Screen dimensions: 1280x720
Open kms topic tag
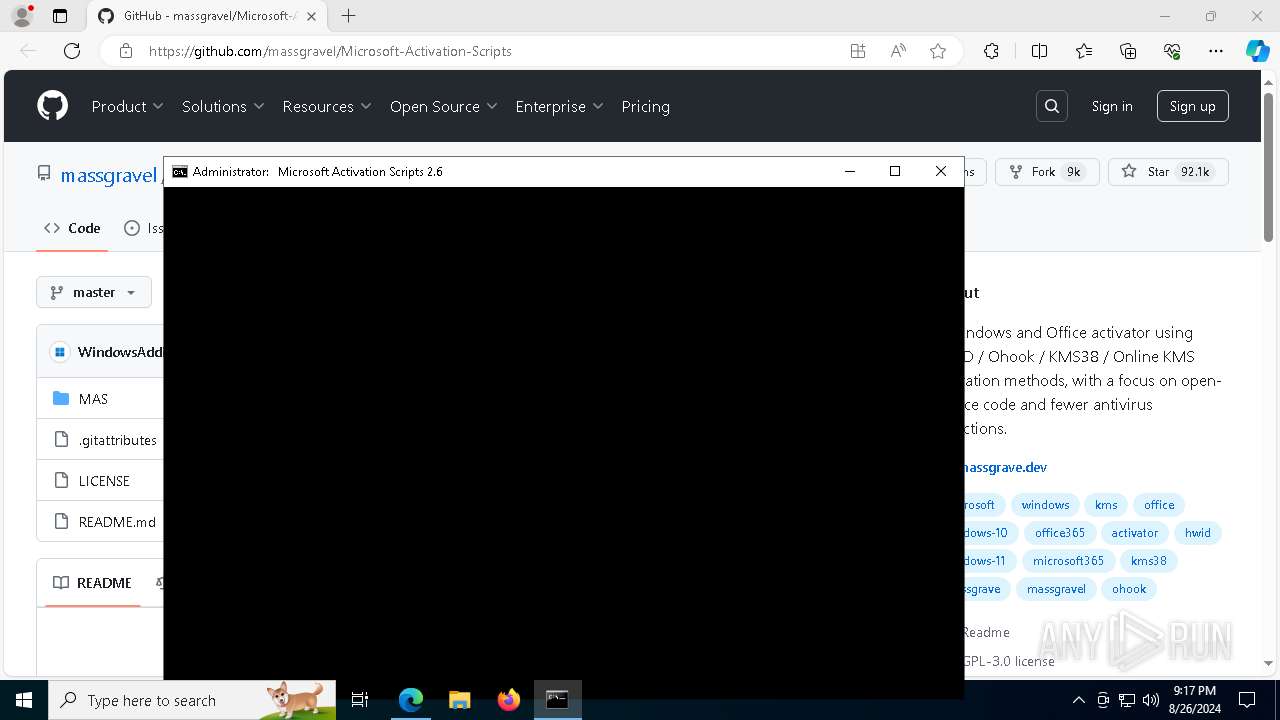[x=1106, y=505]
